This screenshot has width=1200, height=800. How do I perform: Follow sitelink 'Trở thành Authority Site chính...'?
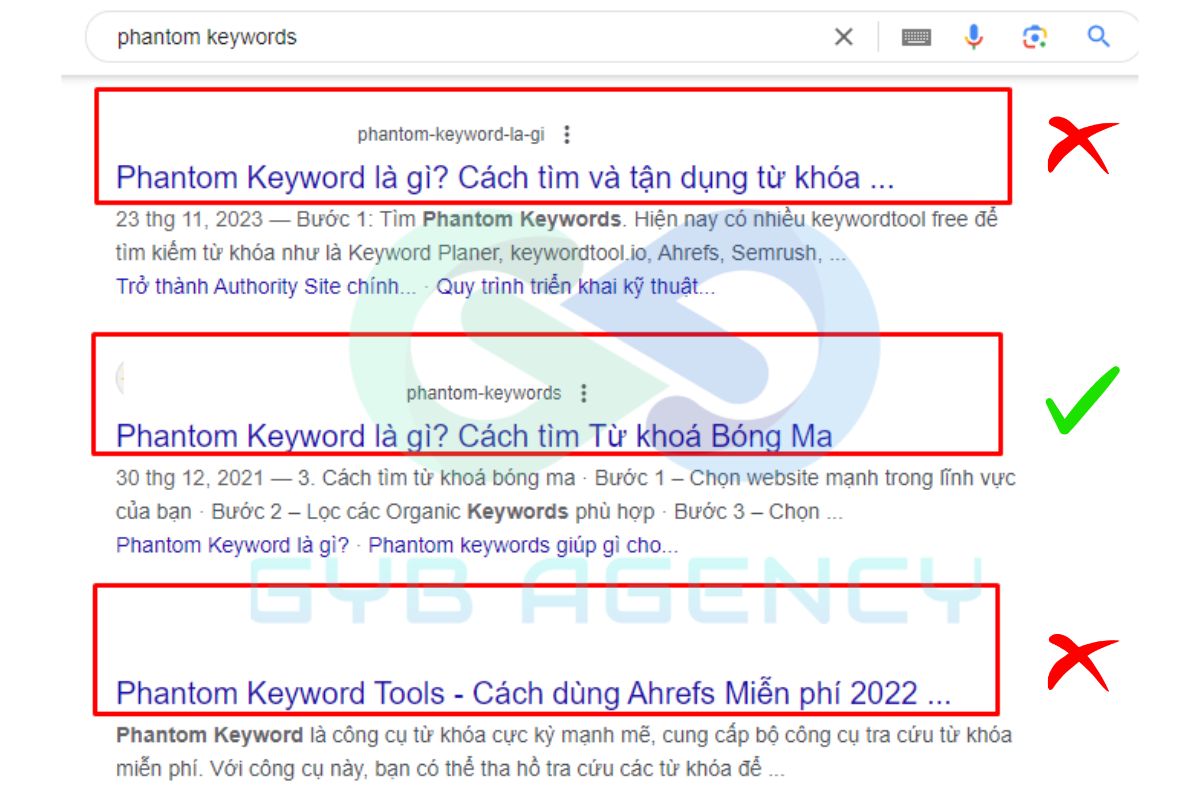(x=266, y=286)
